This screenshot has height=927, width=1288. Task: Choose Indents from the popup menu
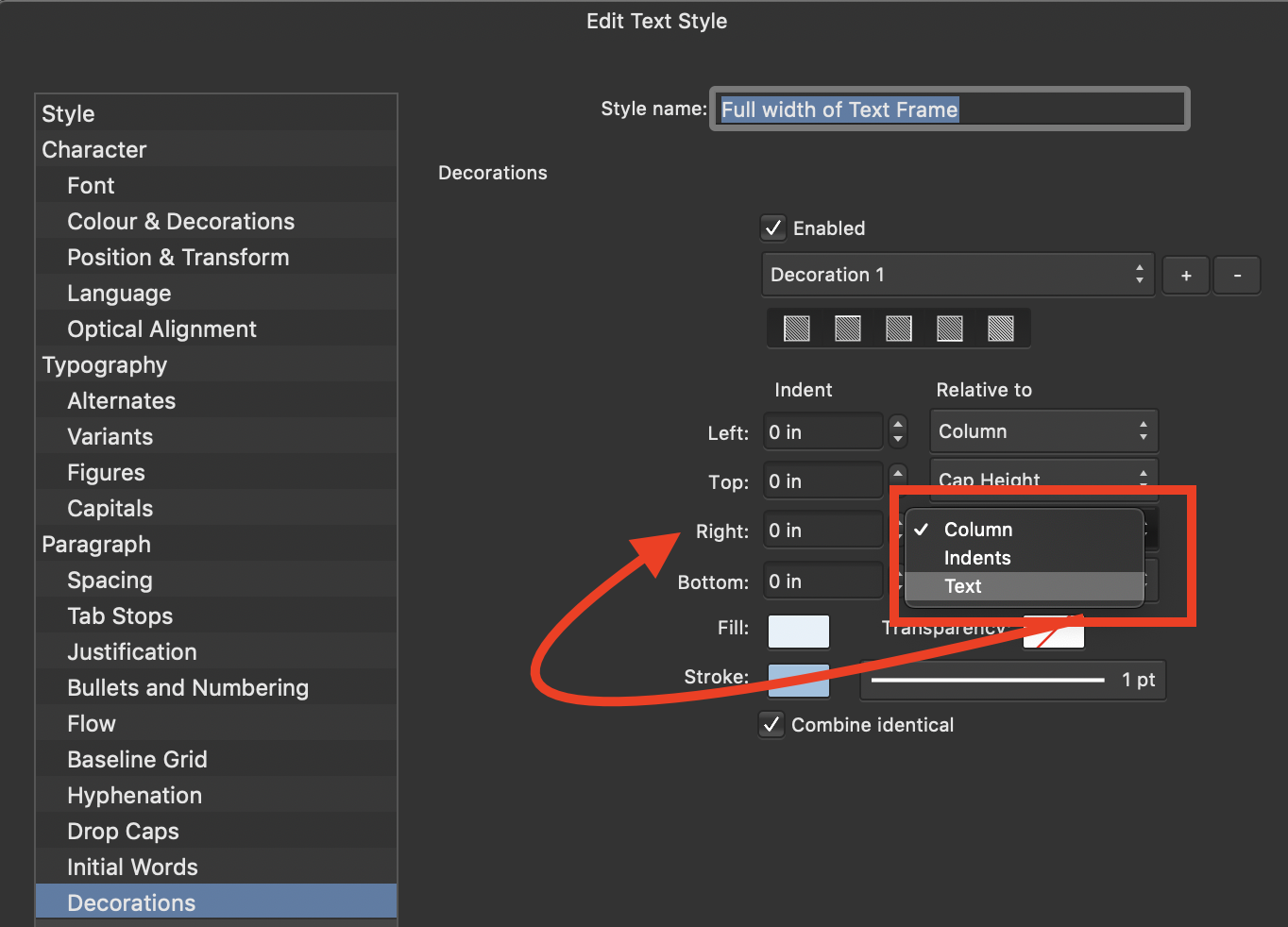coord(977,558)
